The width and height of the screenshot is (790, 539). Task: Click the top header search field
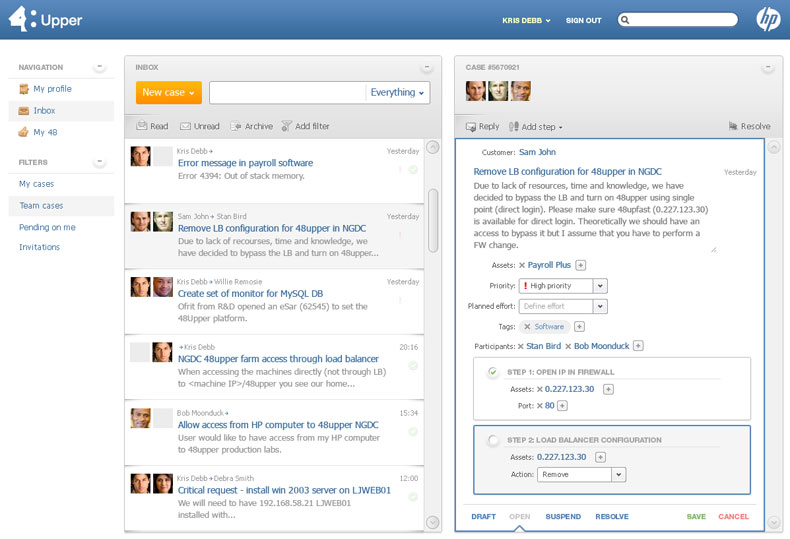click(678, 20)
